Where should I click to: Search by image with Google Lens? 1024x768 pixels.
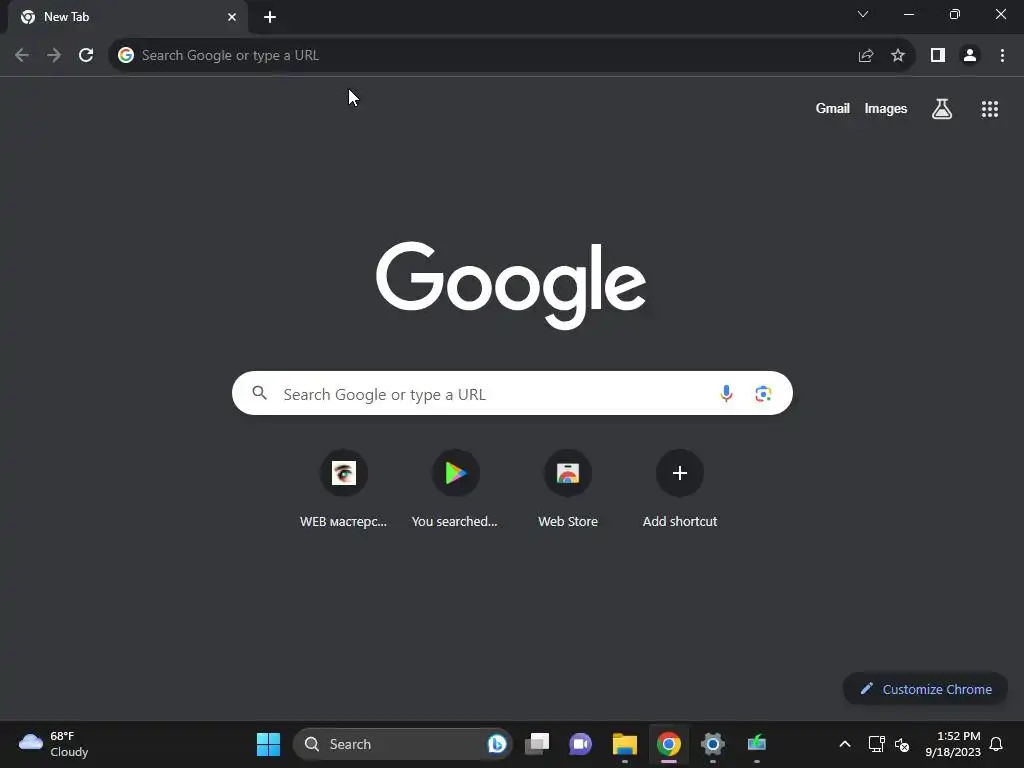tap(763, 394)
